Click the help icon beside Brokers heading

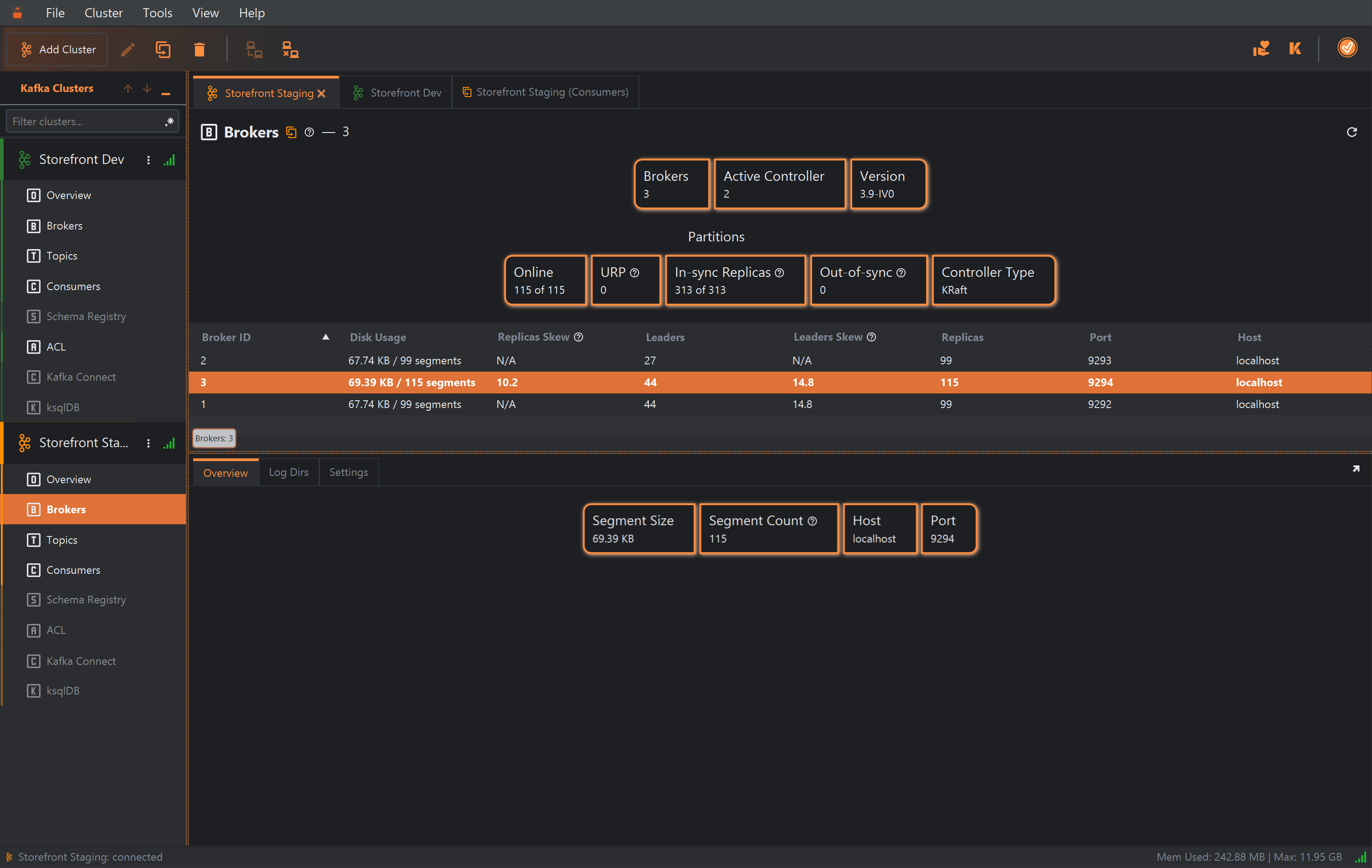309,132
